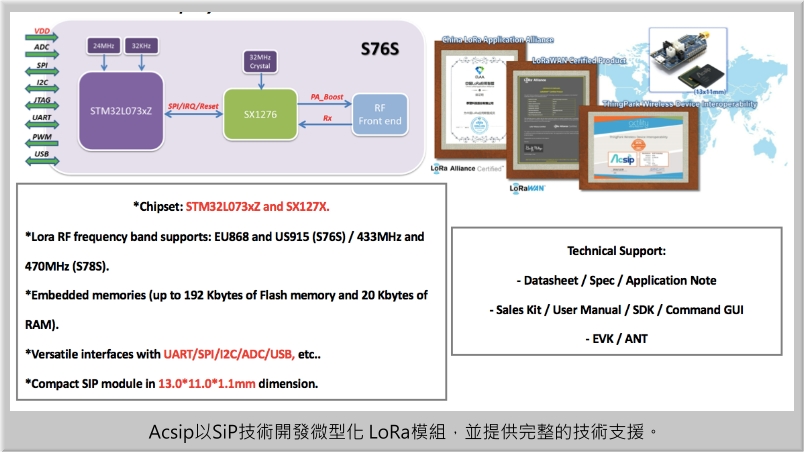Click the LoRa Alliance Certified logo

467,169
